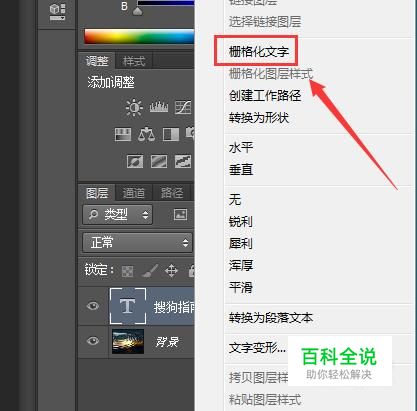The image size is (417, 411).
Task: Click the 添加调整 label
Action: [x=111, y=82]
